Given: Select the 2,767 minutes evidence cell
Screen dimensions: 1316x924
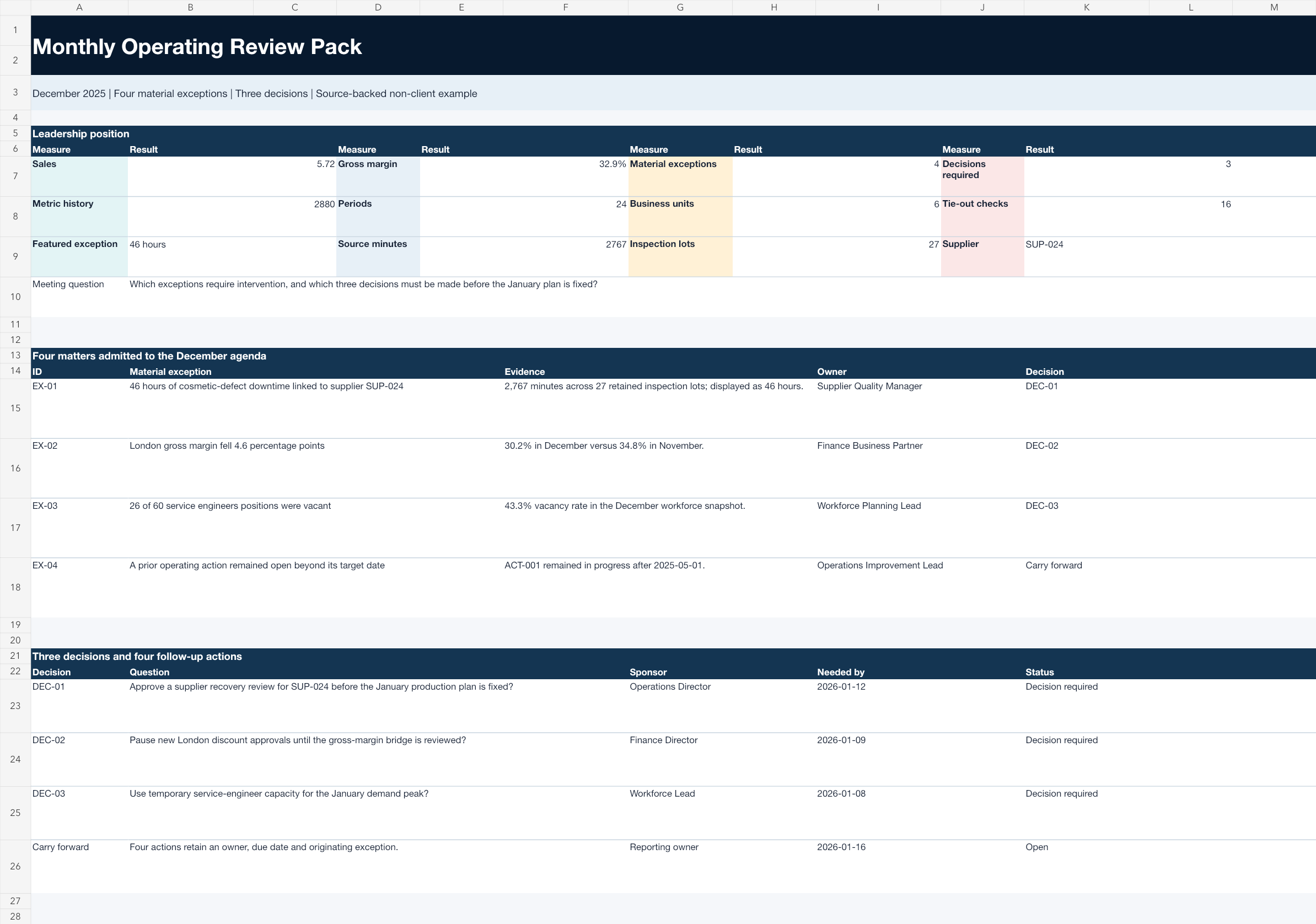Looking at the screenshot, I should pos(659,409).
